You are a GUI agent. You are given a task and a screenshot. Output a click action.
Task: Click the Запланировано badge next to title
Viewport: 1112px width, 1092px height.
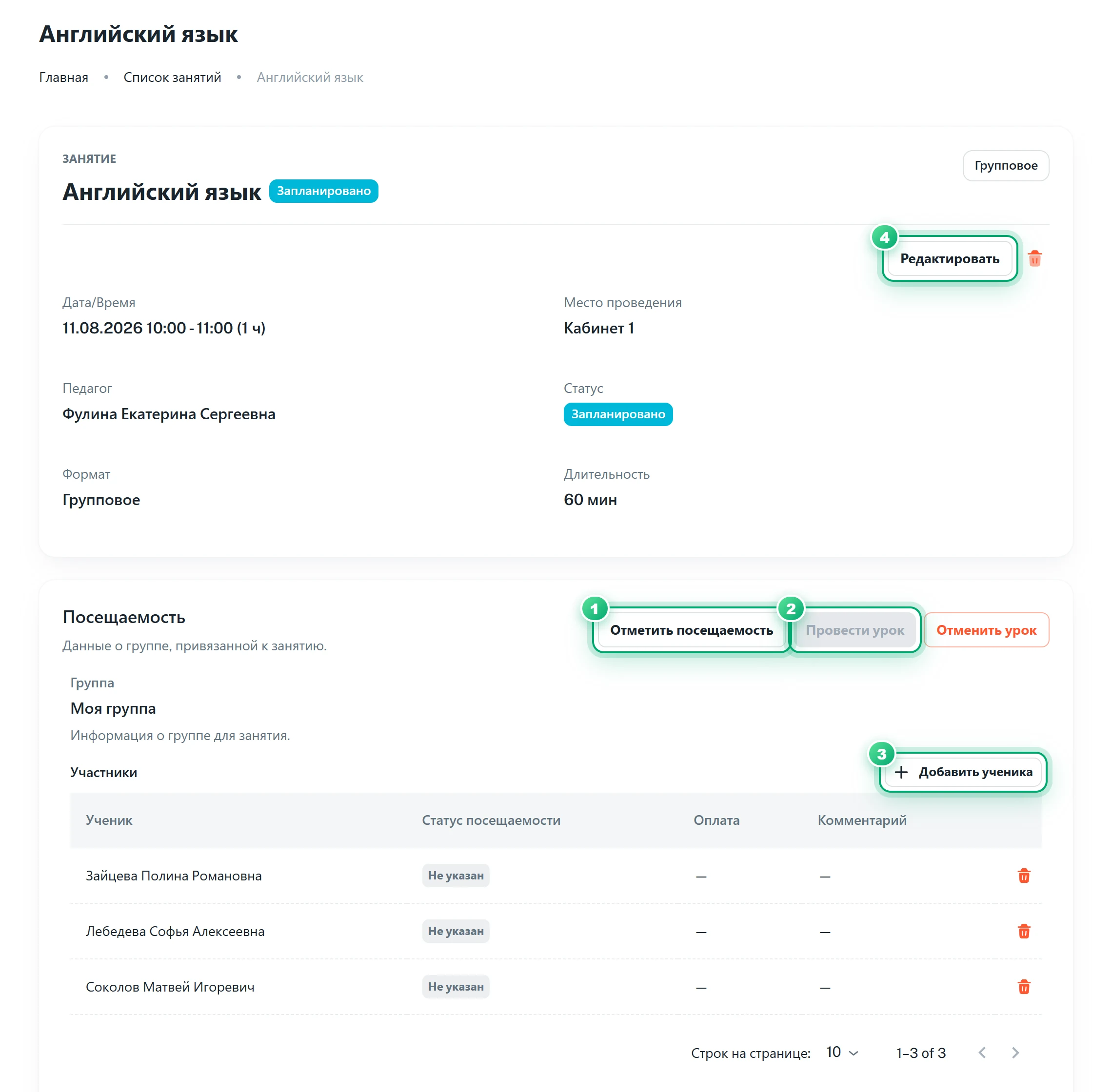[324, 191]
